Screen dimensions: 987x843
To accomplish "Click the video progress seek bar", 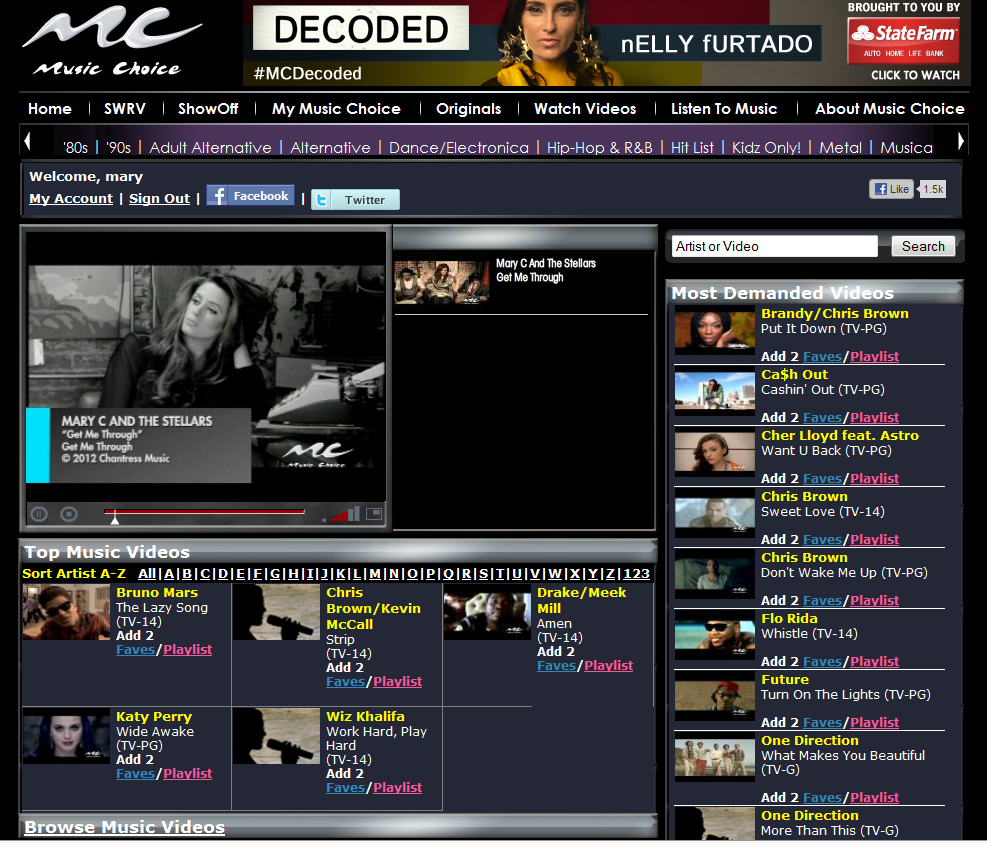I will tap(205, 512).
